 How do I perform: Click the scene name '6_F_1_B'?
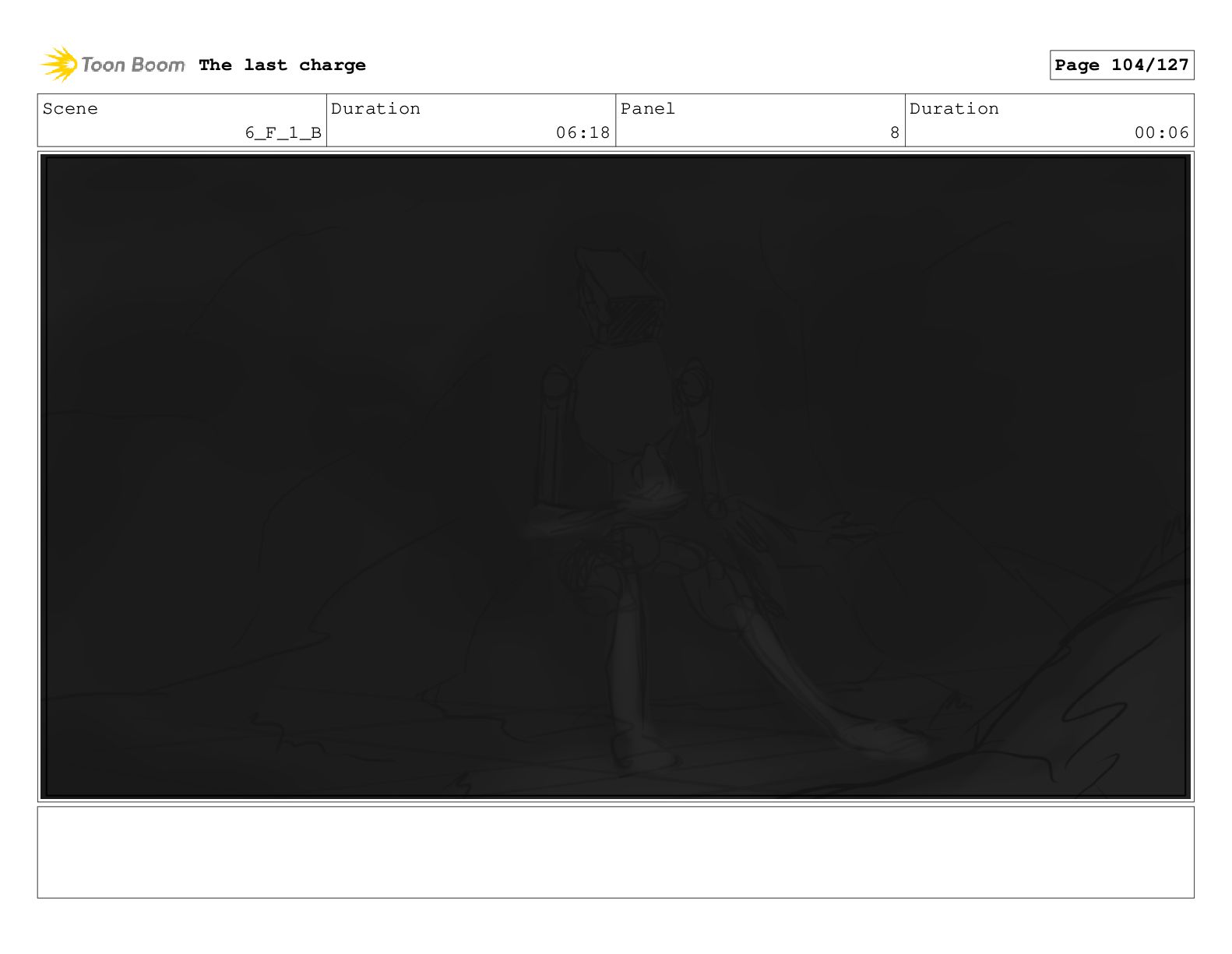coord(283,133)
